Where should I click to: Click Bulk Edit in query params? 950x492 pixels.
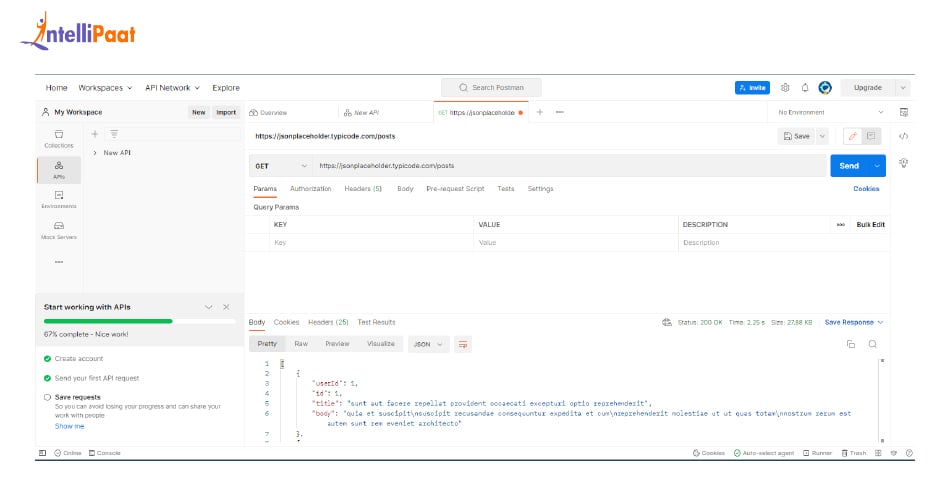point(871,225)
